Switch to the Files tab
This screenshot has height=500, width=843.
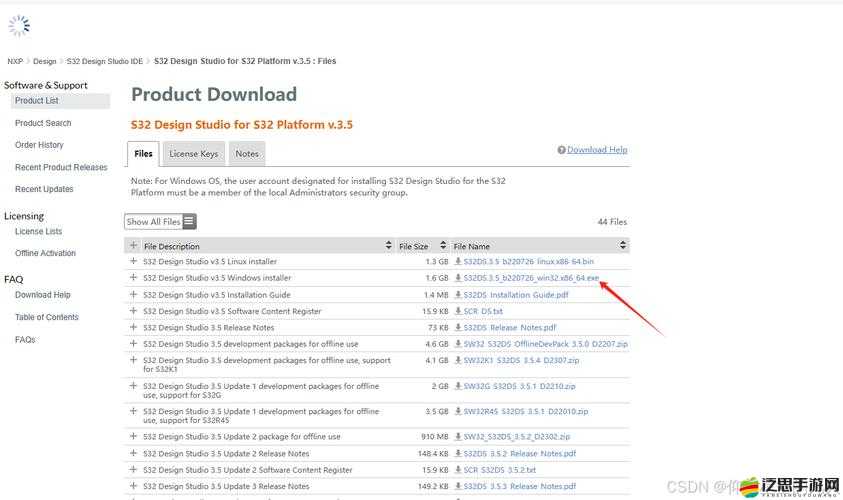point(143,154)
